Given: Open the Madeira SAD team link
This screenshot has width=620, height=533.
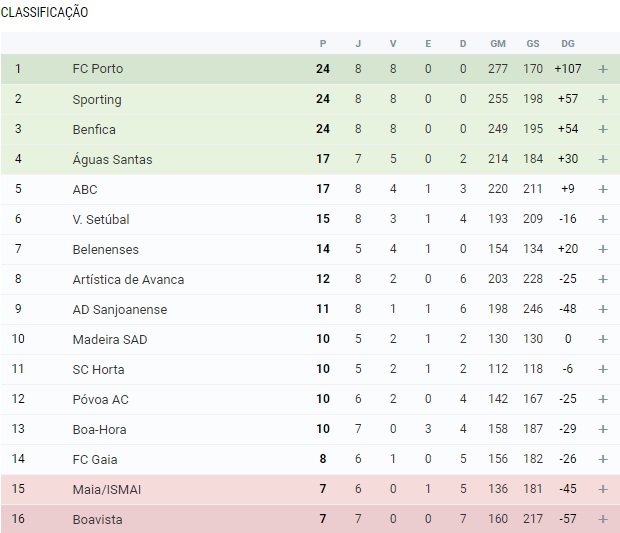Looking at the screenshot, I should (109, 340).
